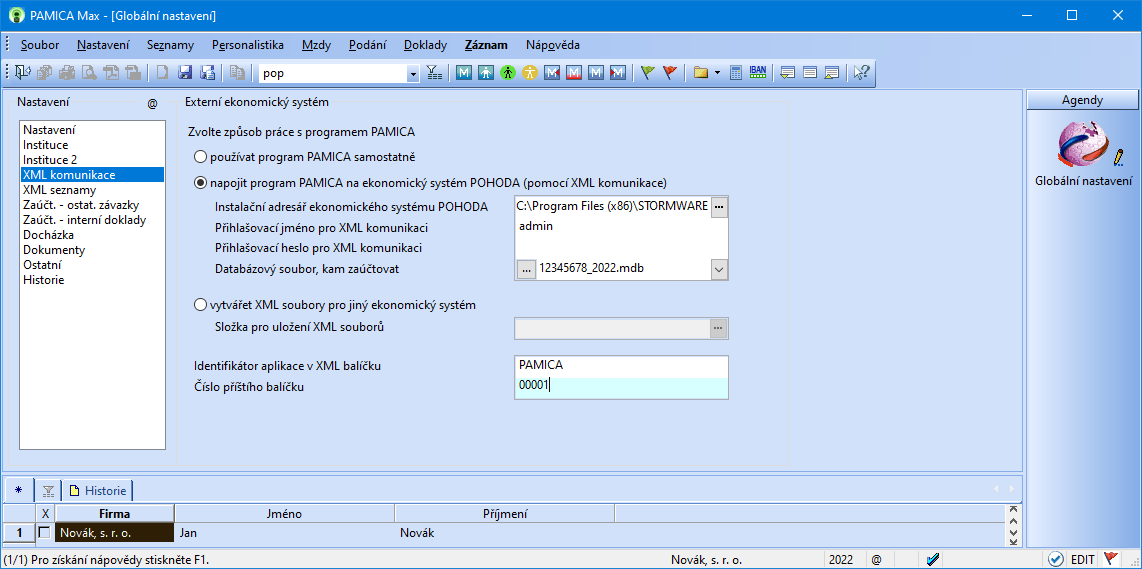
Task: Click the M icon with red right arrow
Action: pyautogui.click(x=618, y=72)
